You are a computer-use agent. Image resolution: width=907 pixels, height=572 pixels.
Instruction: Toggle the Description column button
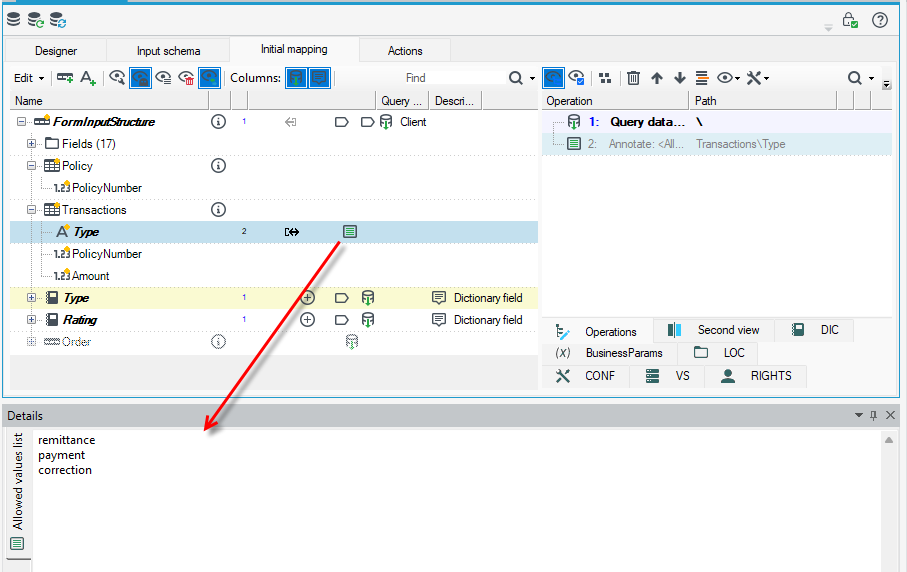point(319,78)
